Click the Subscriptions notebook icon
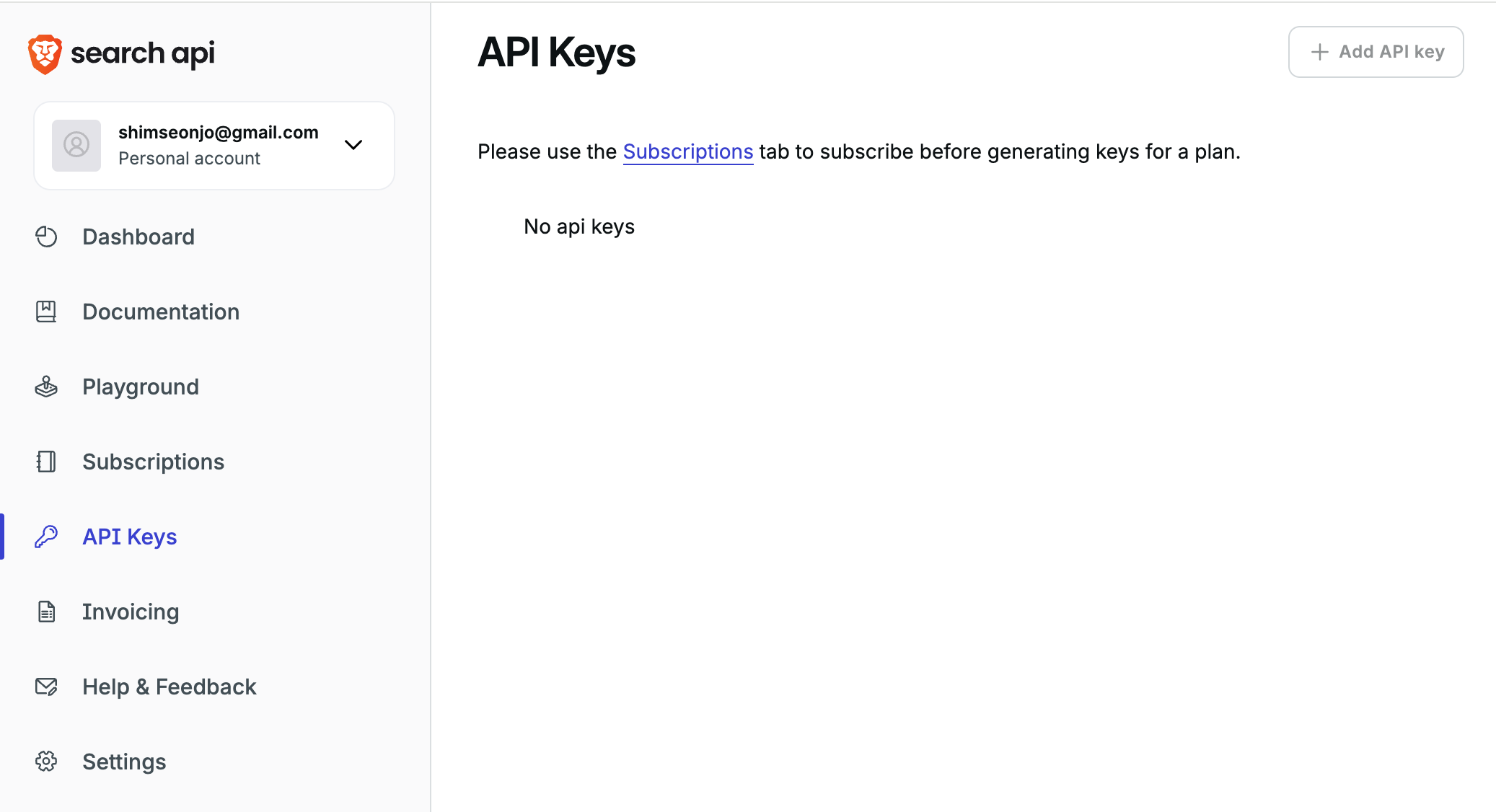Screen dimensions: 1496x812 click(46, 462)
